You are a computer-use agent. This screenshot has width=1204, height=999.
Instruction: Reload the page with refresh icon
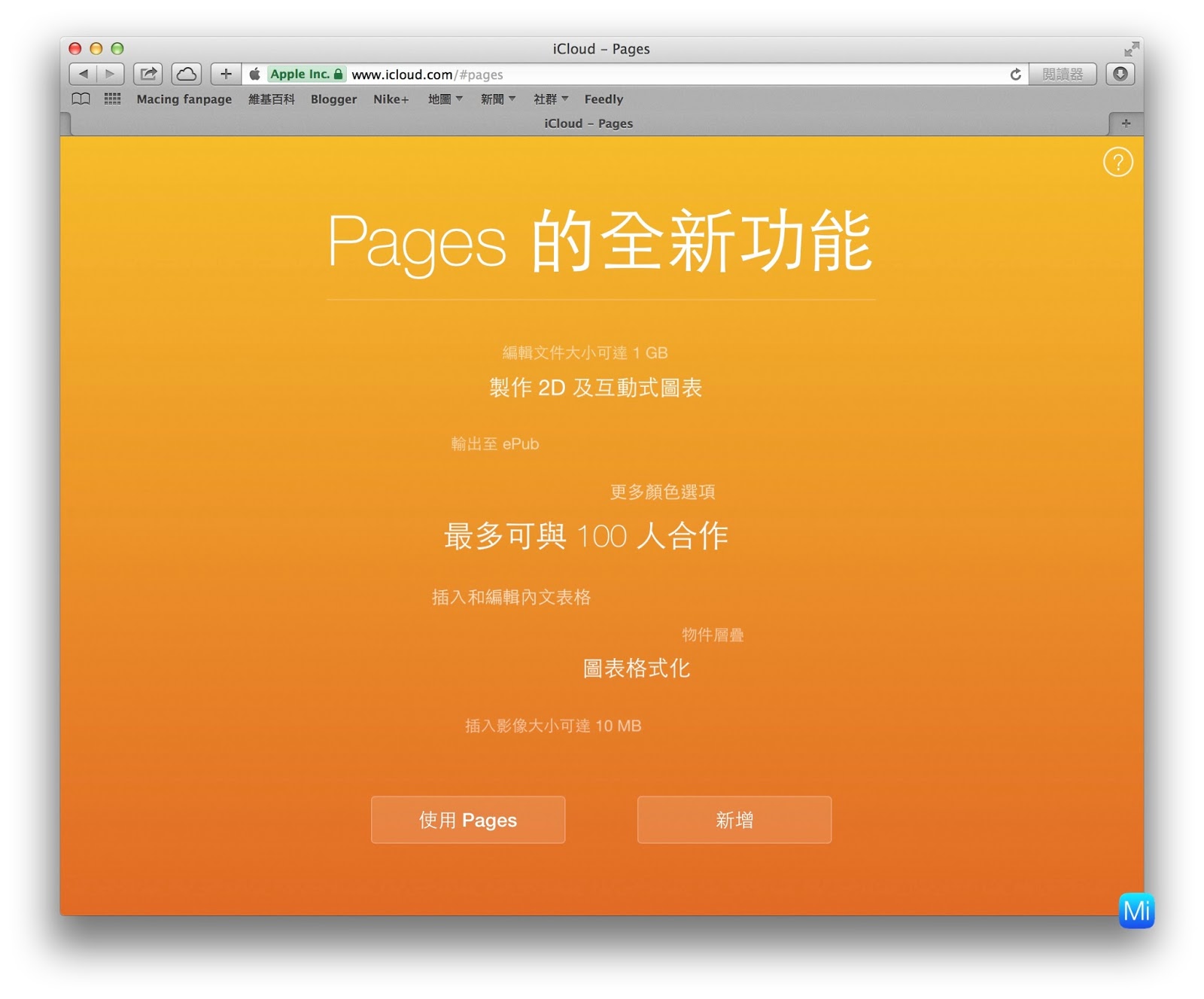[1015, 74]
